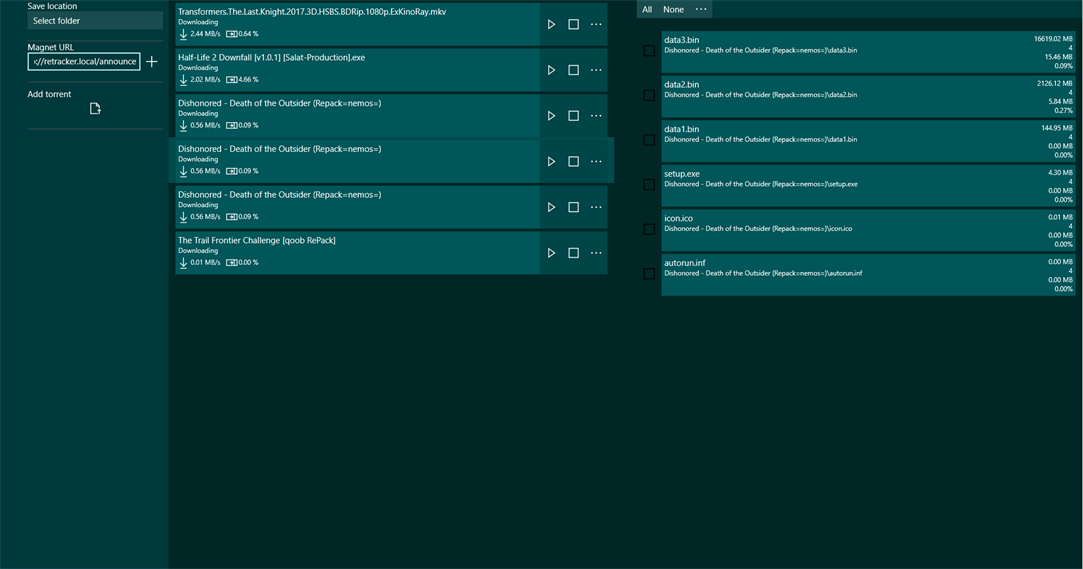The height and width of the screenshot is (569, 1083).
Task: Select the icon.ico file name
Action: coord(678,218)
